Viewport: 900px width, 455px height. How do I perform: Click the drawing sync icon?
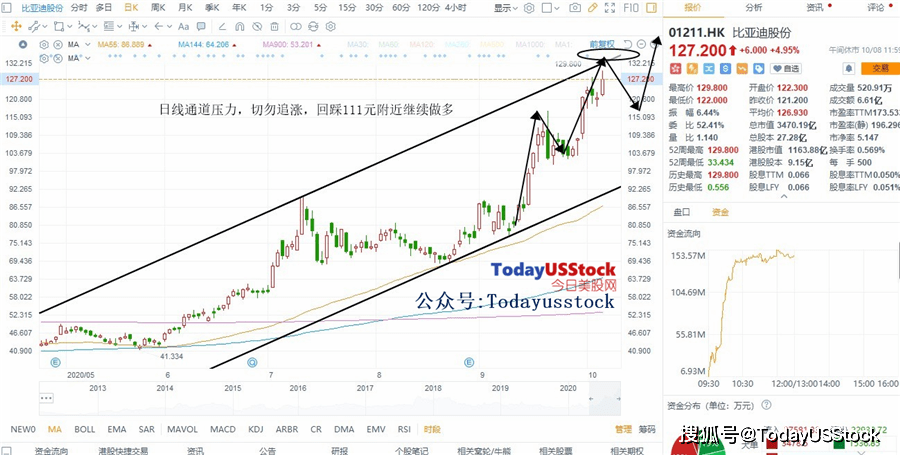coord(313,26)
